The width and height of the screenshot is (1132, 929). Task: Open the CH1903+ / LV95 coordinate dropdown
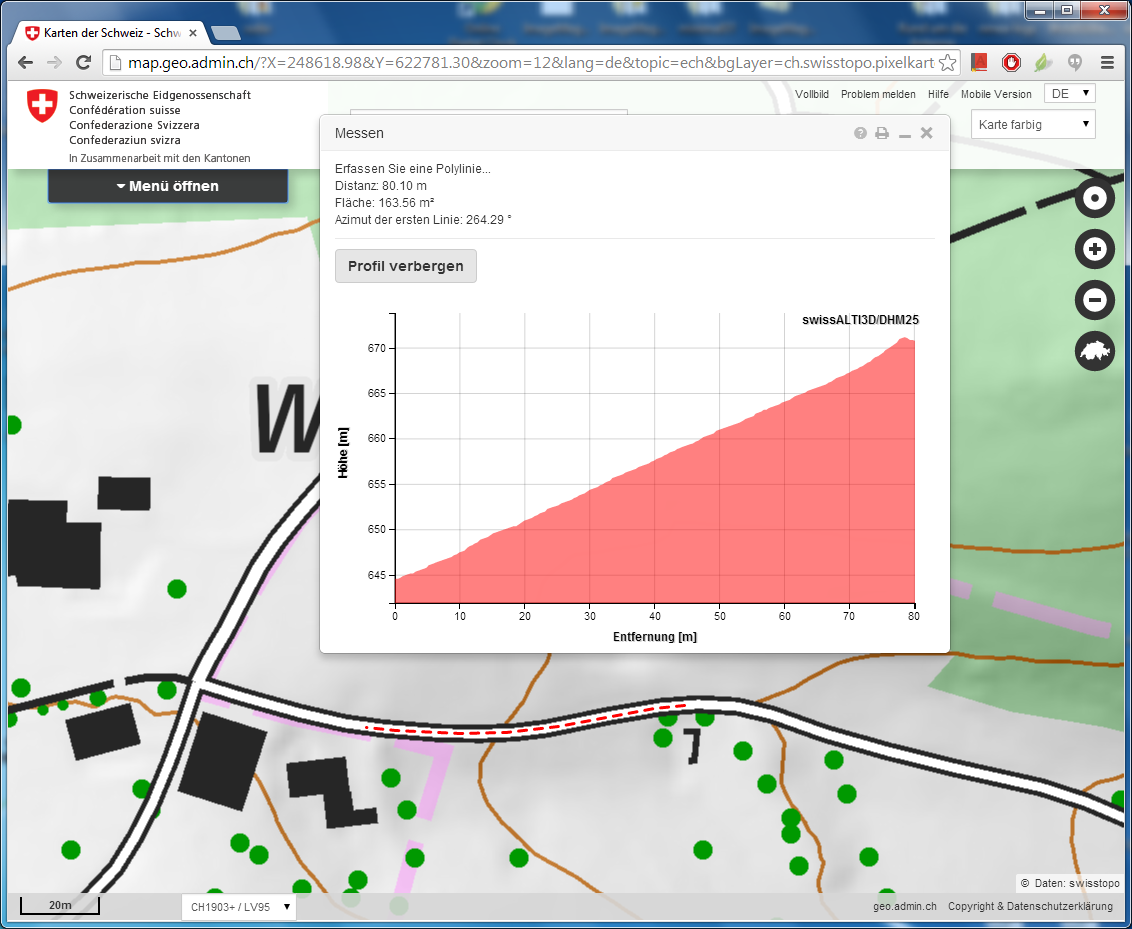(239, 907)
